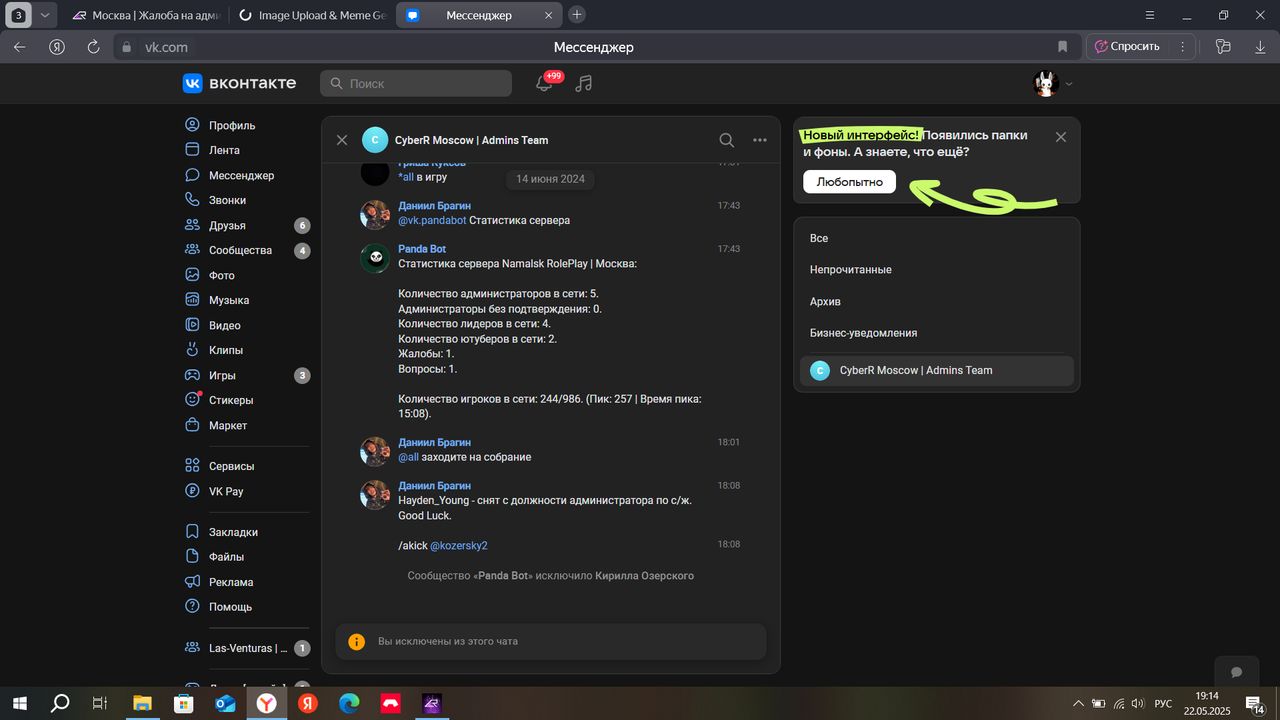Screen dimensions: 1280x720
Task: Open Лента news feed
Action: [224, 150]
